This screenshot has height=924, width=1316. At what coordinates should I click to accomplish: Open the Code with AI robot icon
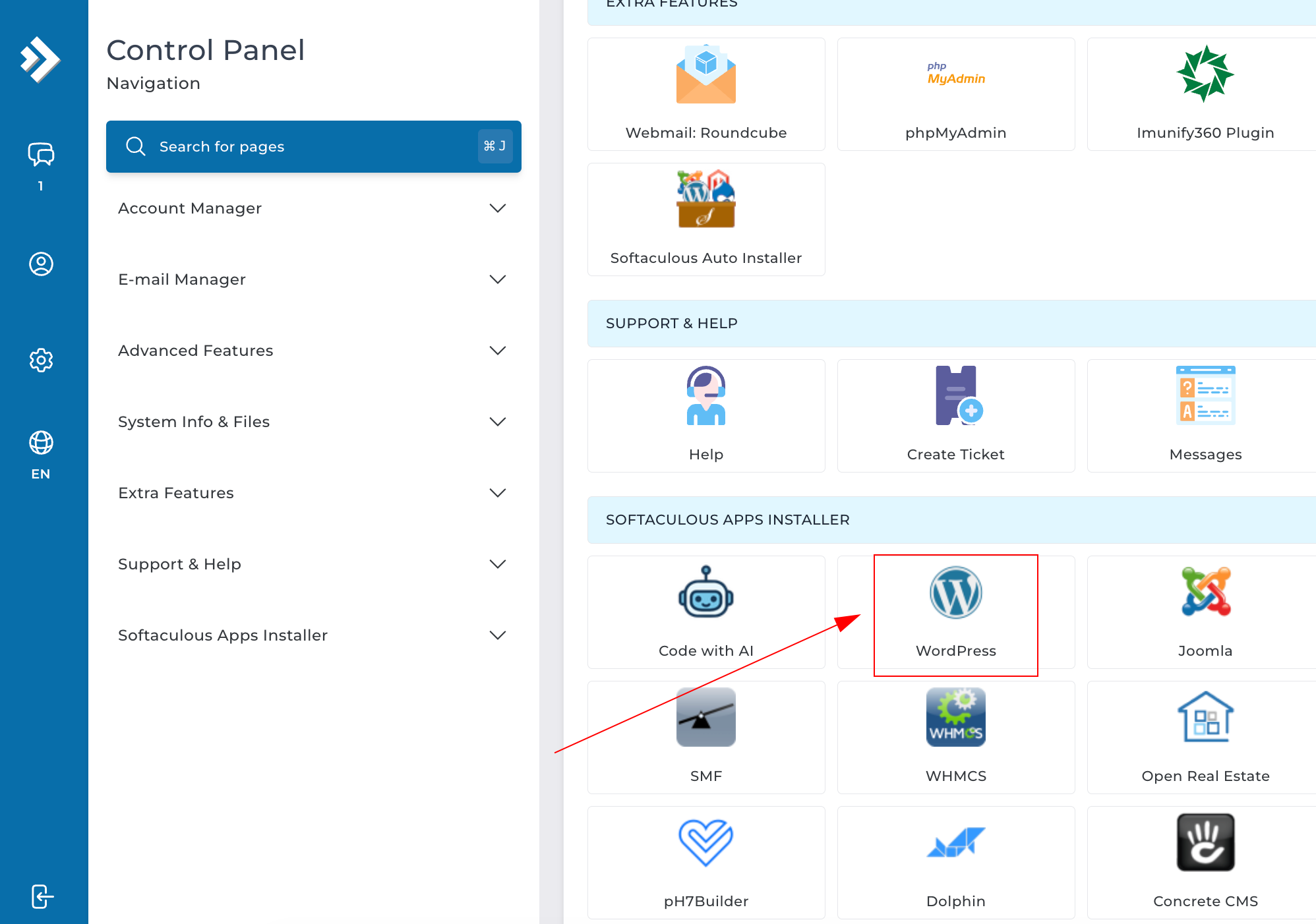[x=705, y=592]
